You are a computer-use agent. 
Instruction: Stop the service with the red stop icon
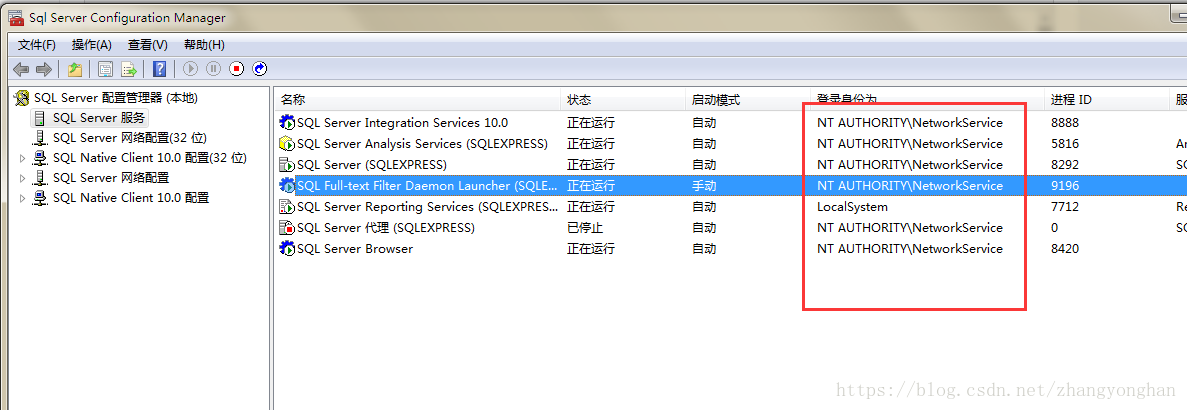pyautogui.click(x=237, y=70)
